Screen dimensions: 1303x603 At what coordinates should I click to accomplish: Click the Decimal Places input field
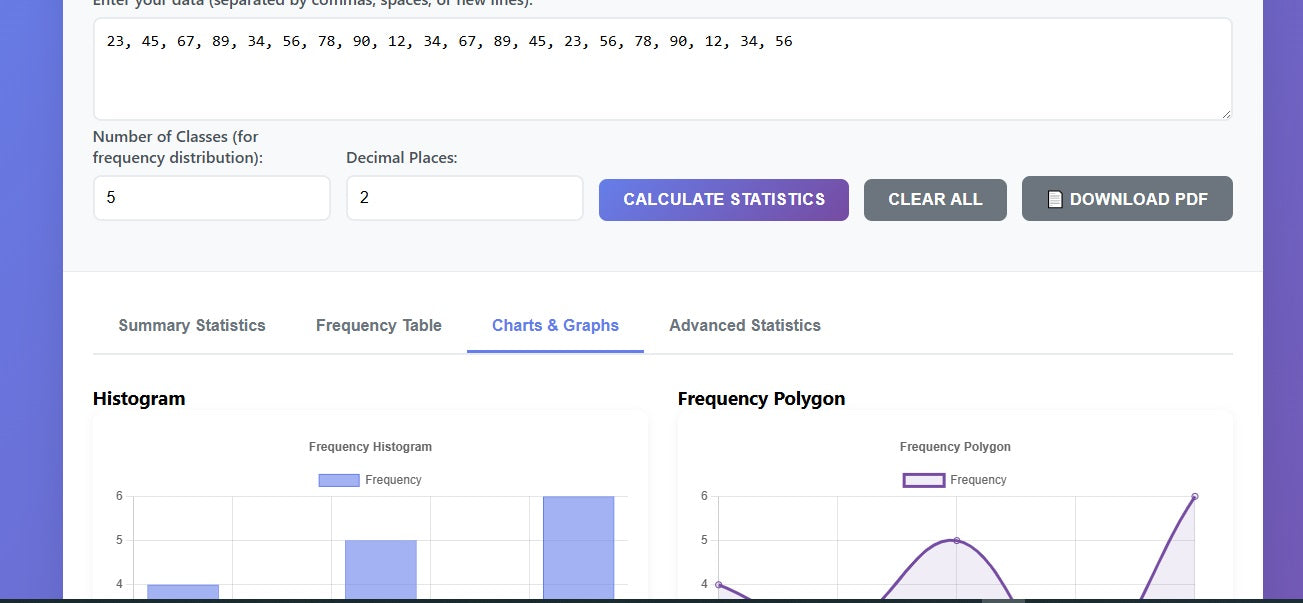tap(464, 197)
